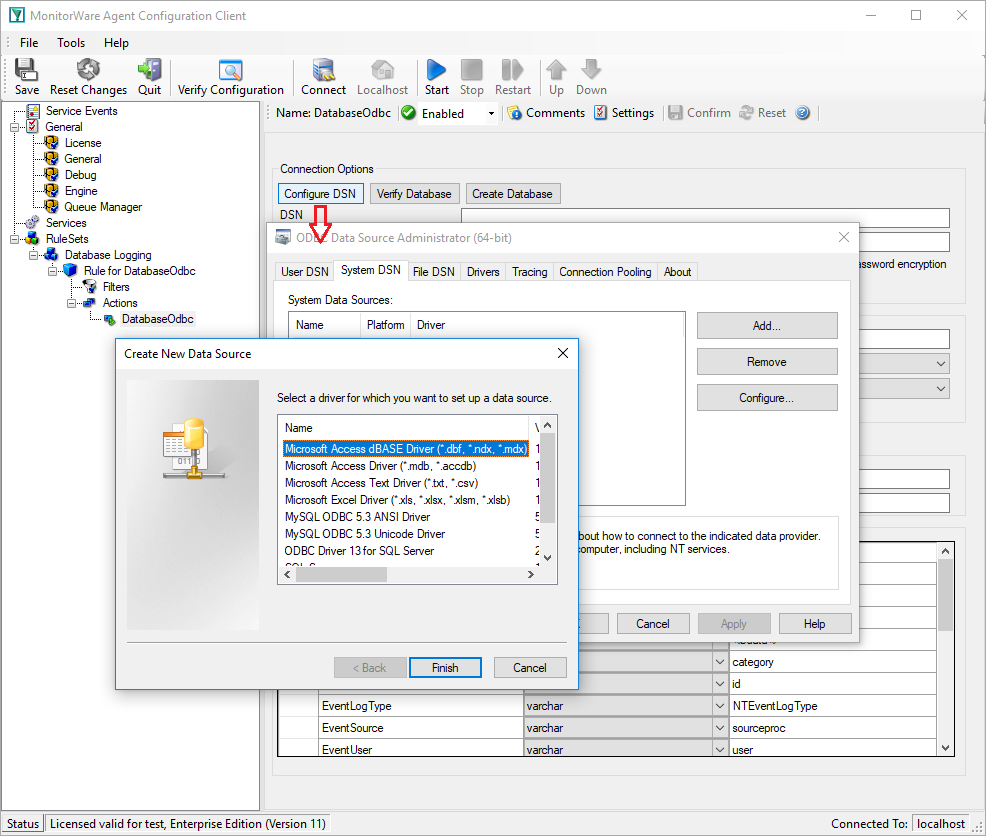This screenshot has height=836, width=986.
Task: Collapse the Actions tree node
Action: (71, 303)
